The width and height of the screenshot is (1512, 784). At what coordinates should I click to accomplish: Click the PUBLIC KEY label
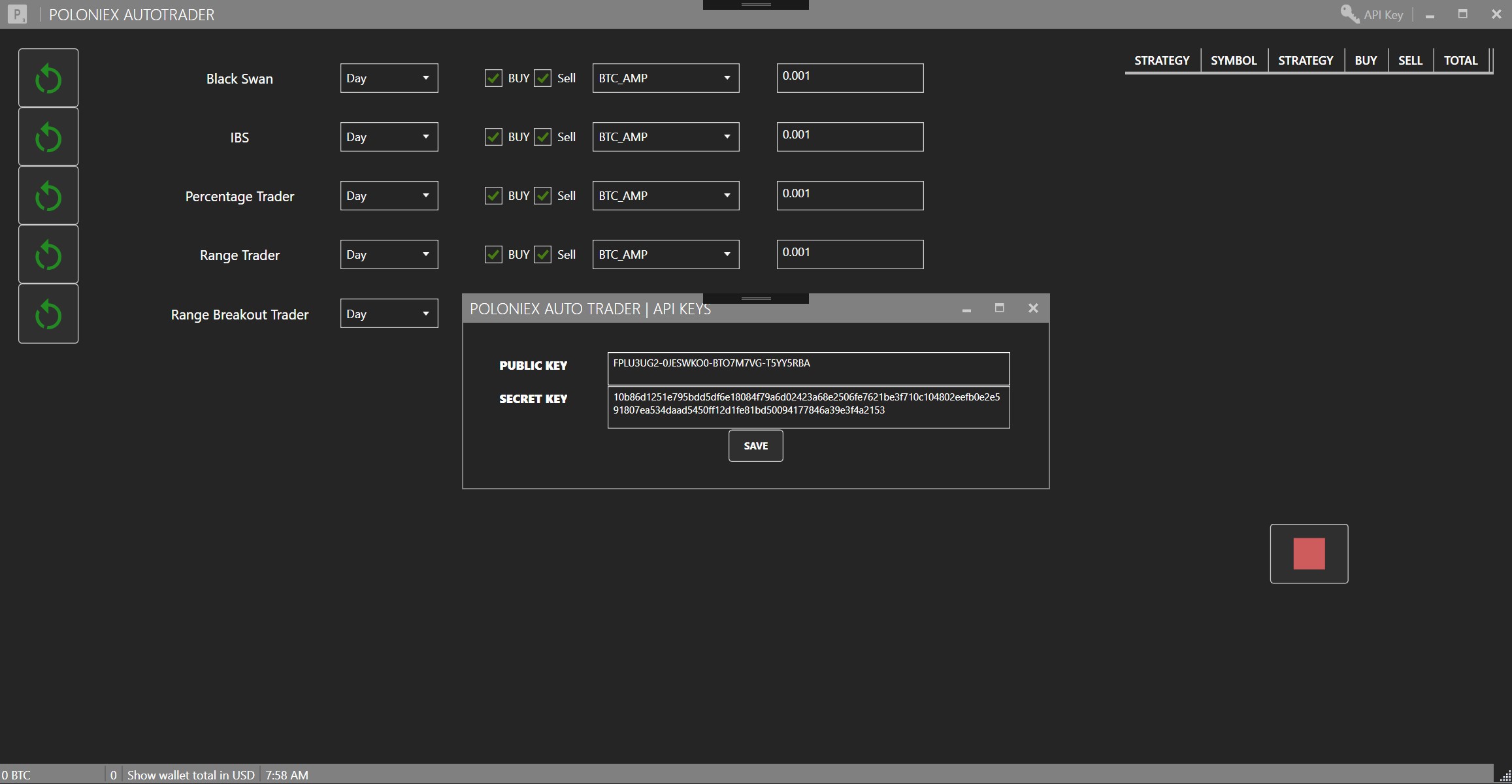pyautogui.click(x=533, y=366)
